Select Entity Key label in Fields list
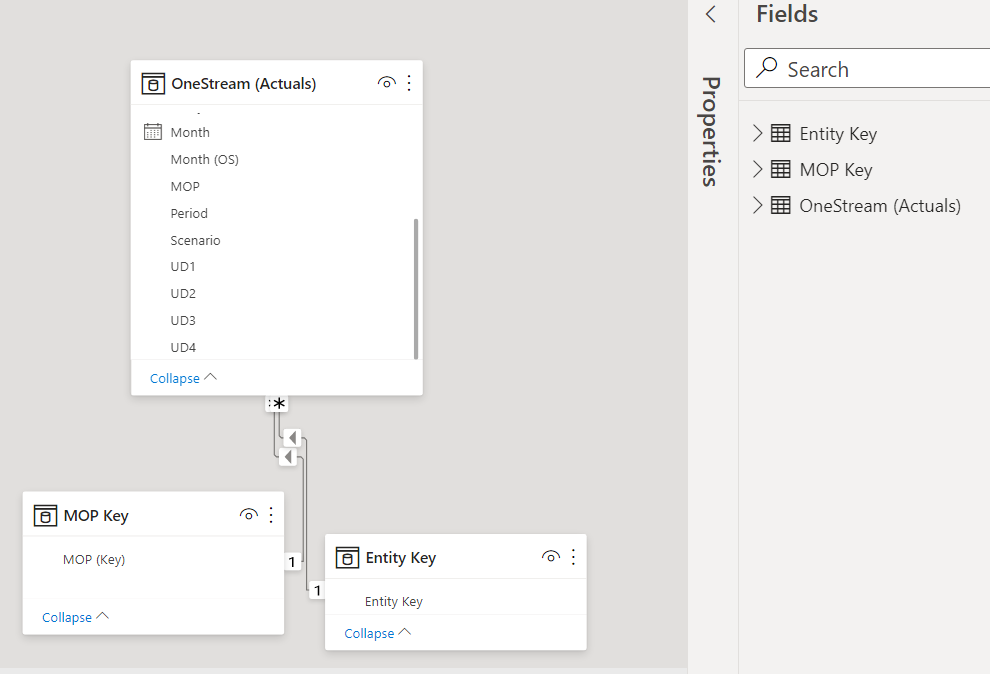The image size is (990, 674). (838, 134)
